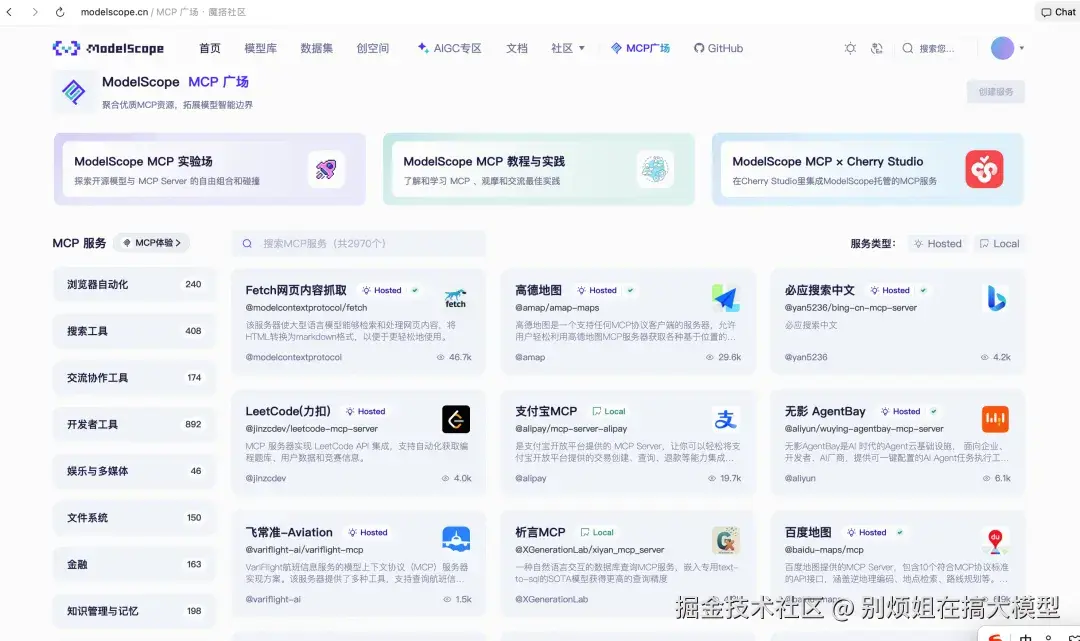Select the Fetch网页内容抓取 server icon
This screenshot has height=641, width=1080.
(x=455, y=298)
